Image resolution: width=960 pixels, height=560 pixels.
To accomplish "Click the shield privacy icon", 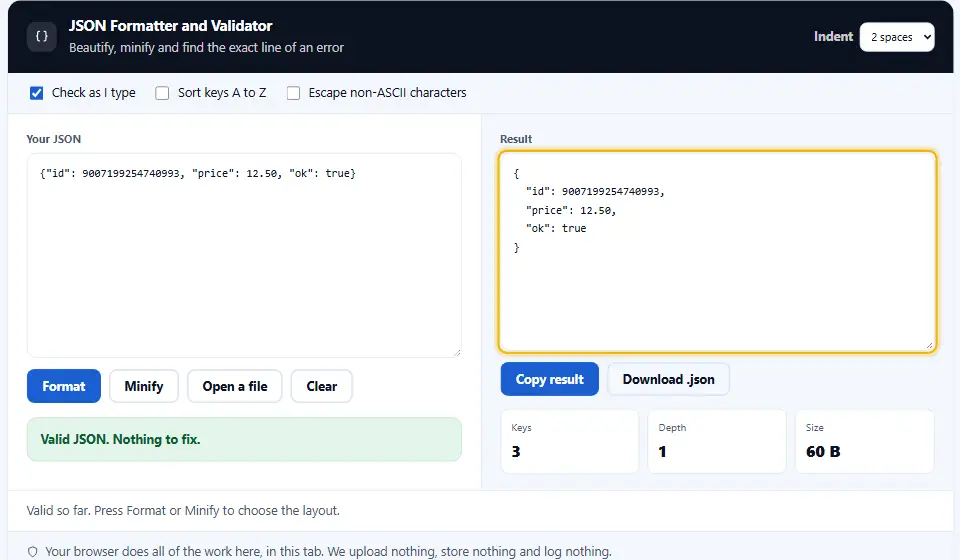I will (x=32, y=551).
